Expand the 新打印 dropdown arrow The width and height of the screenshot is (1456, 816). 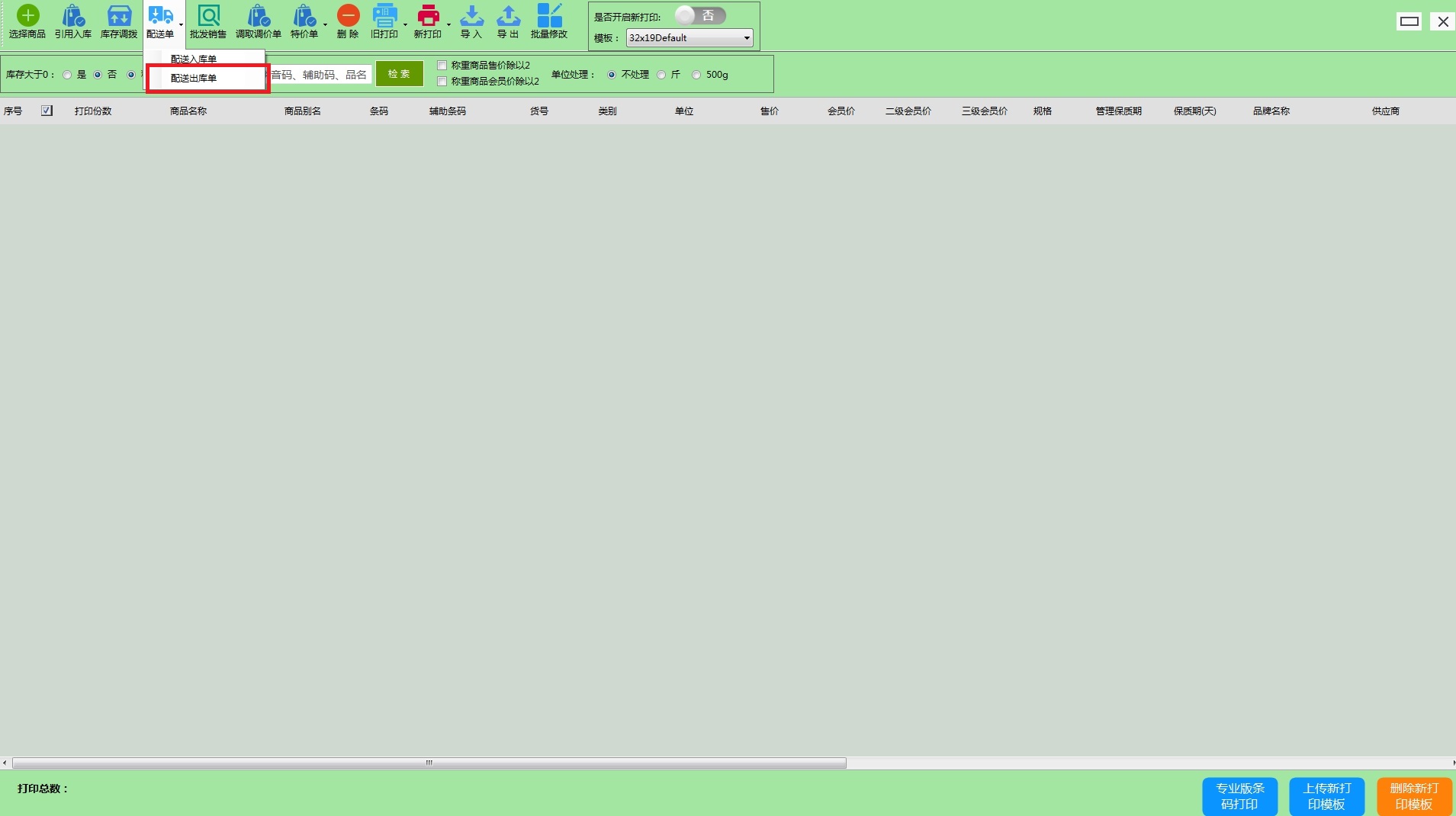click(x=448, y=24)
